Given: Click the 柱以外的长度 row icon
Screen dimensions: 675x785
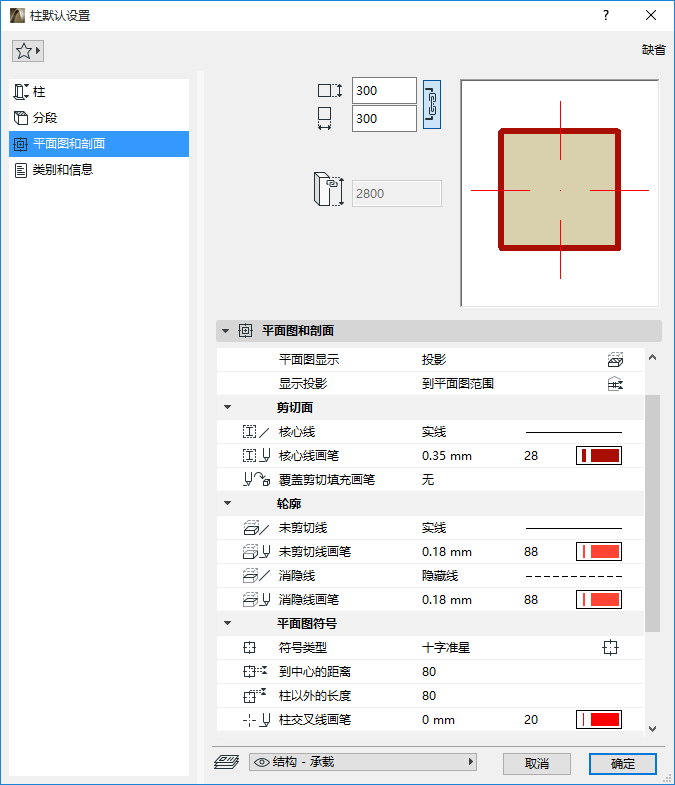Looking at the screenshot, I should 255,695.
